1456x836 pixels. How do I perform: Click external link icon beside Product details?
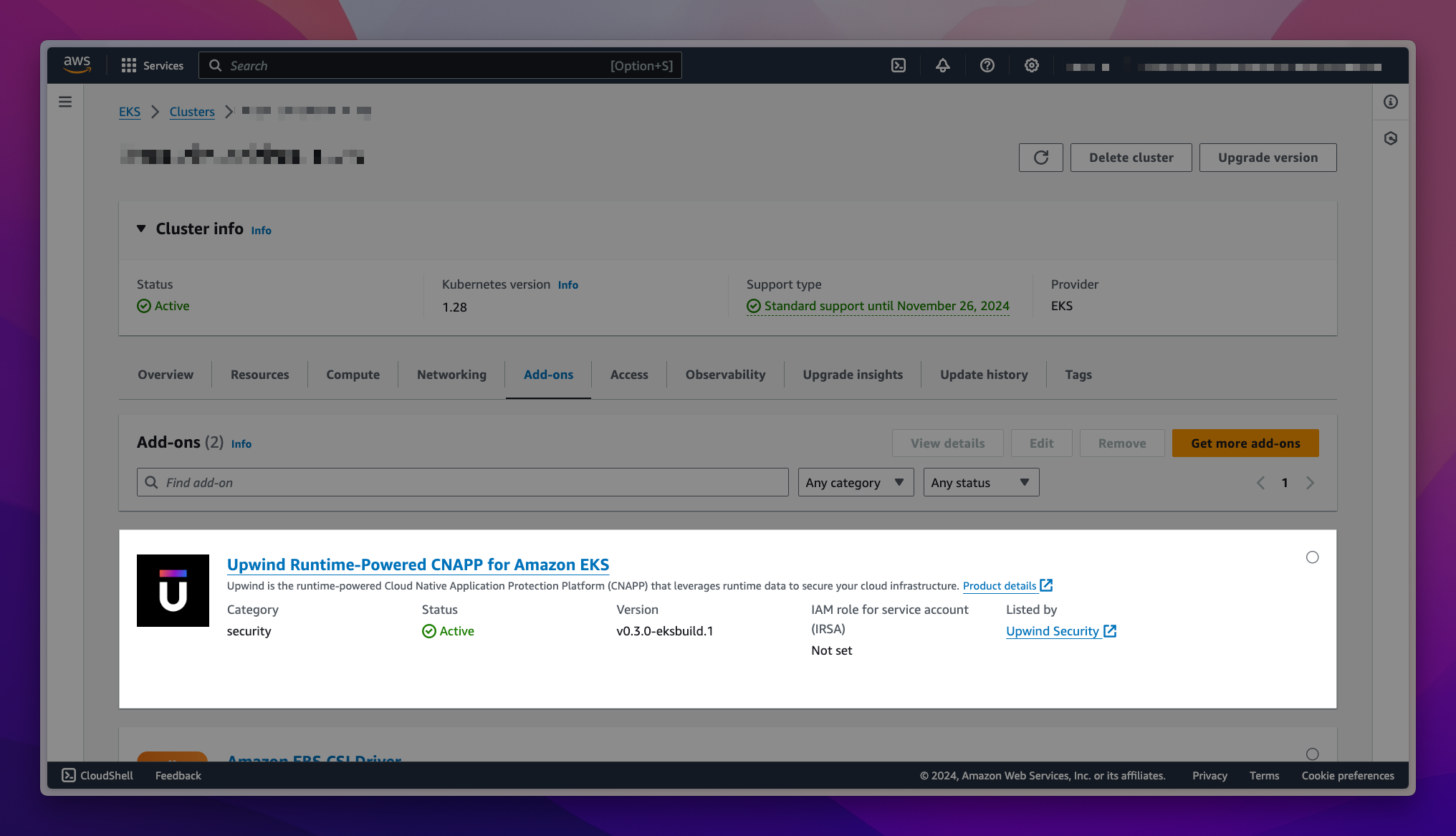pyautogui.click(x=1047, y=585)
